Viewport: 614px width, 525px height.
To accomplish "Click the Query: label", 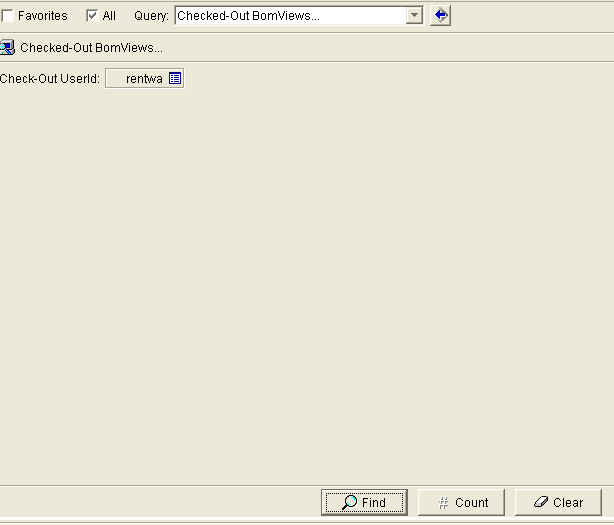I will pos(151,16).
